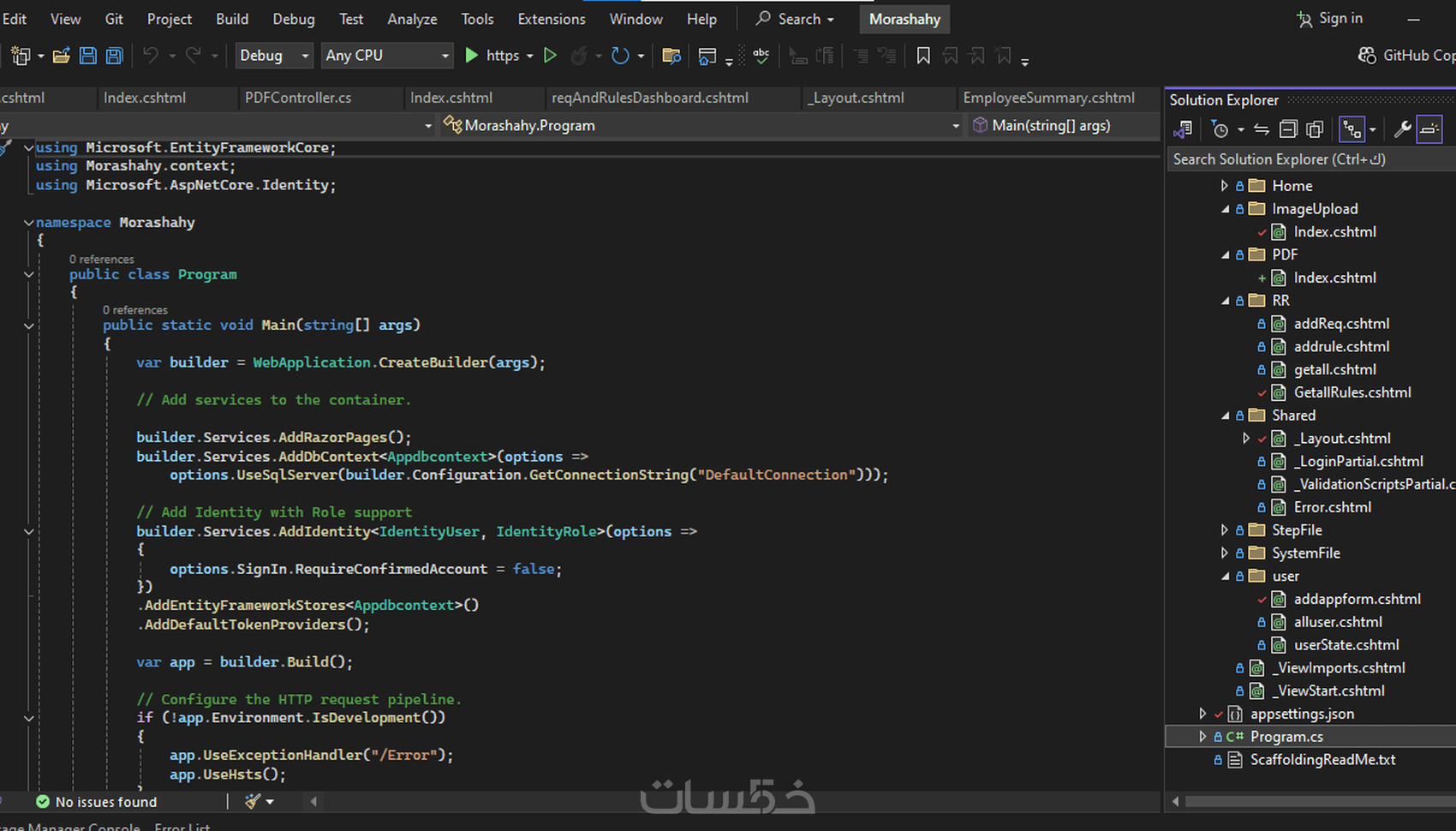The width and height of the screenshot is (1456, 831).
Task: Click the blue Restart circular arrow icon
Action: click(620, 56)
